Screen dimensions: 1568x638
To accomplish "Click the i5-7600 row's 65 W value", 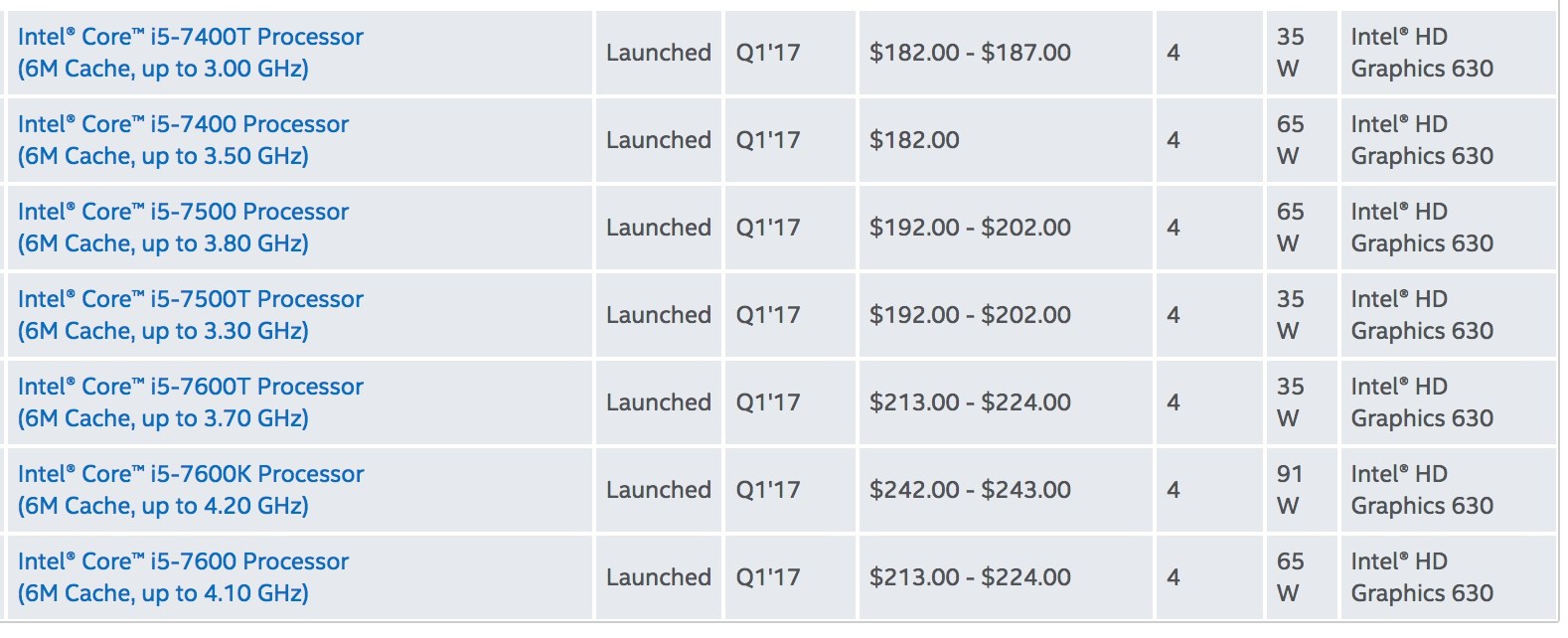I will [x=1289, y=577].
